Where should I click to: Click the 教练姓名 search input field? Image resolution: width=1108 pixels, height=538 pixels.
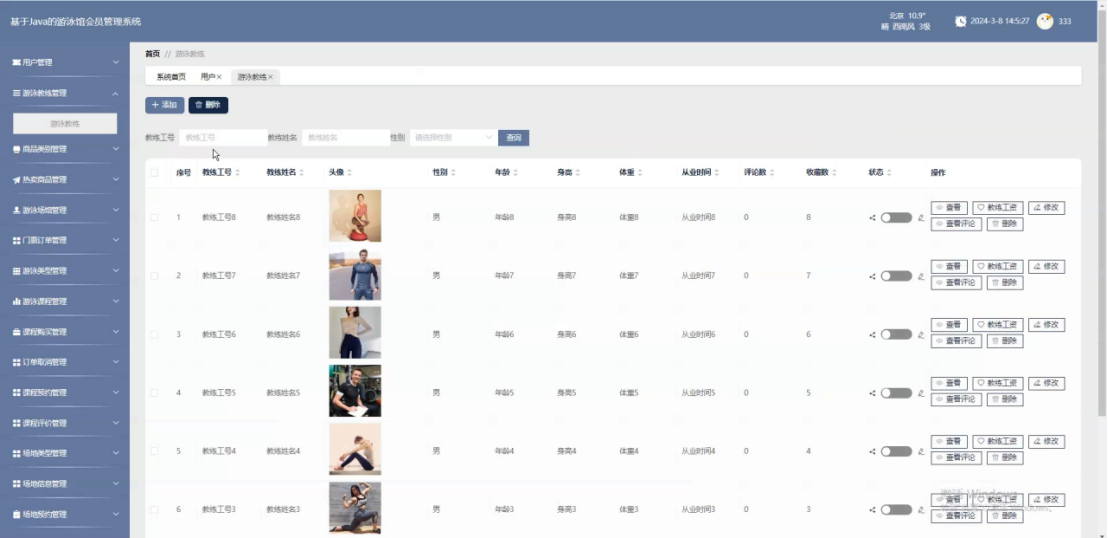pyautogui.click(x=346, y=138)
